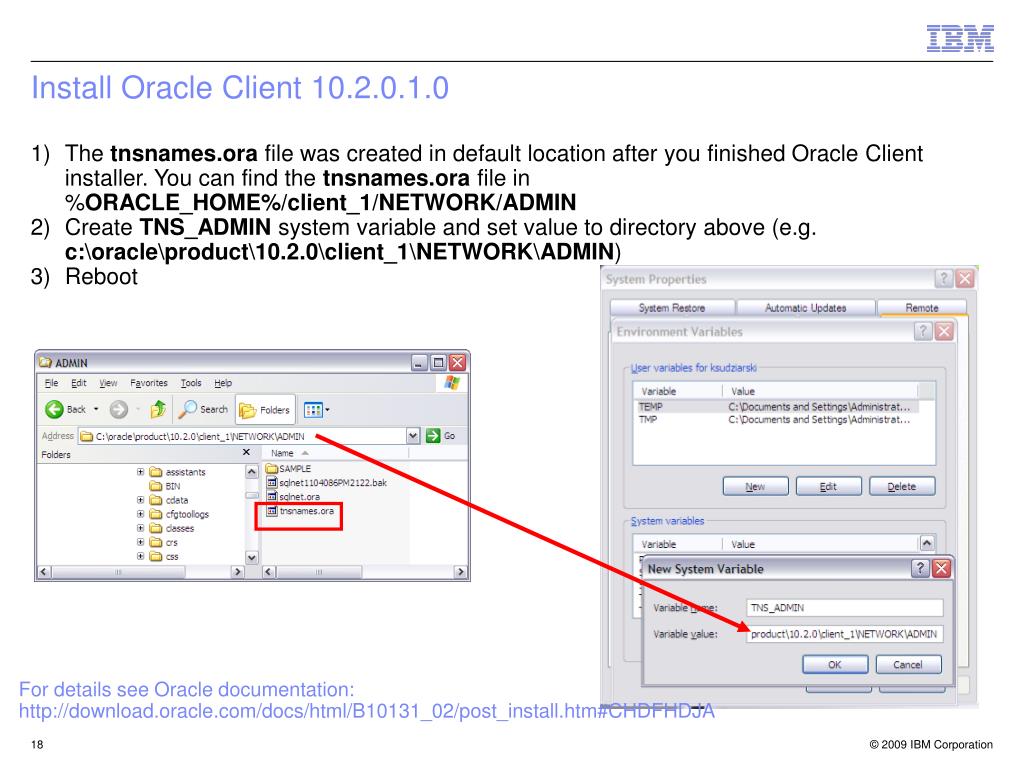Switch to the Automatic Updates tab

tap(805, 308)
